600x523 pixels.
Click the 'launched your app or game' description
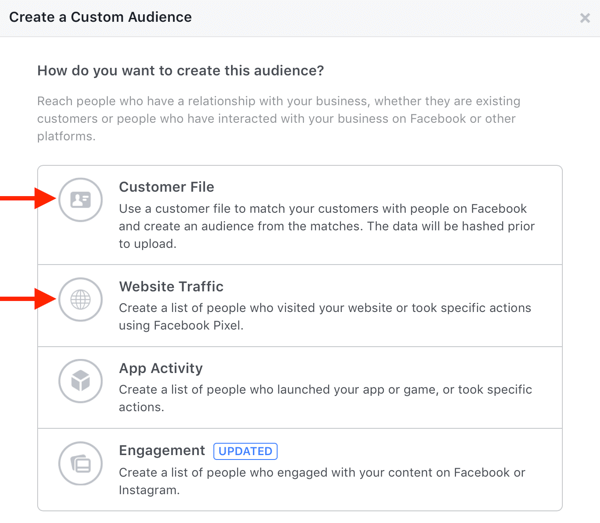click(x=325, y=398)
